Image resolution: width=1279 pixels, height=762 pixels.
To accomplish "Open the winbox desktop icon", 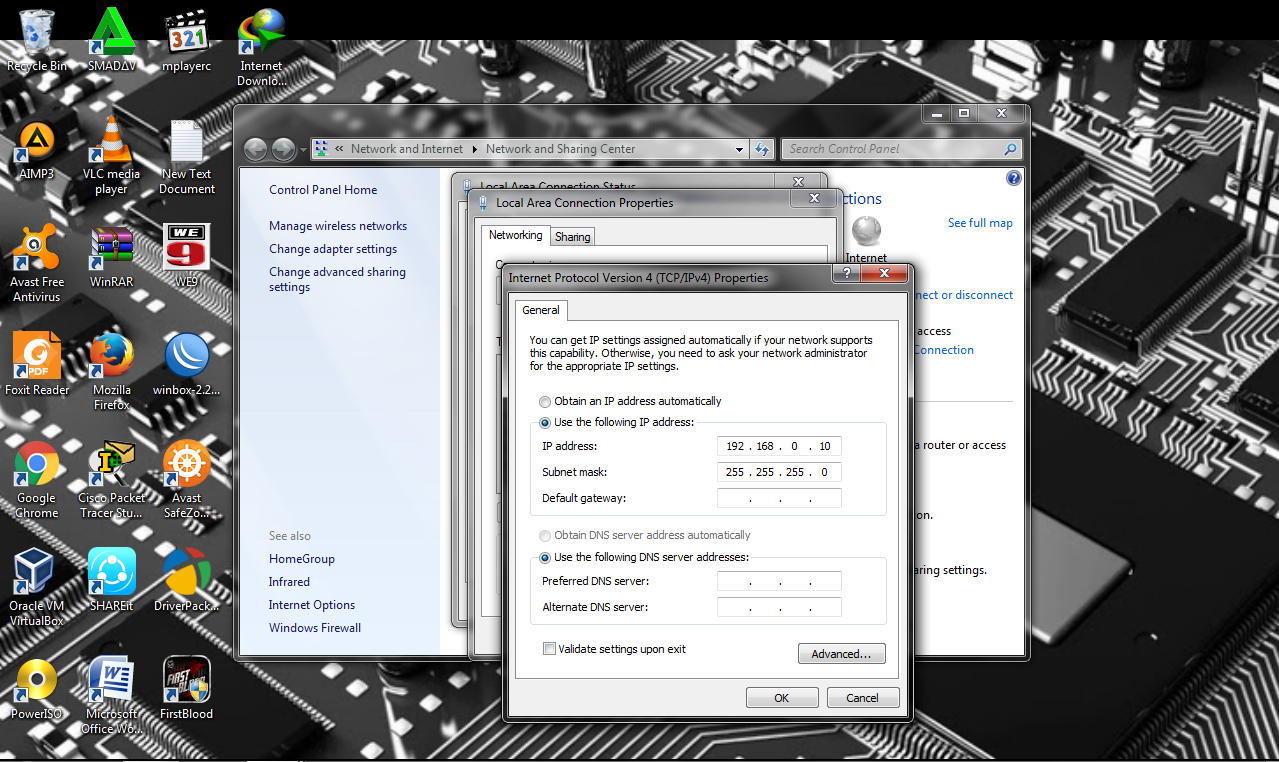I will 187,365.
